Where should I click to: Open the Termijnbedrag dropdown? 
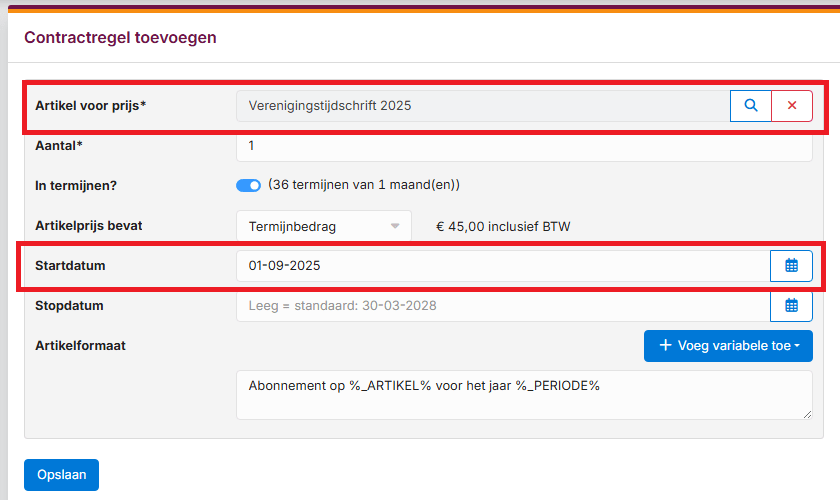[x=324, y=226]
